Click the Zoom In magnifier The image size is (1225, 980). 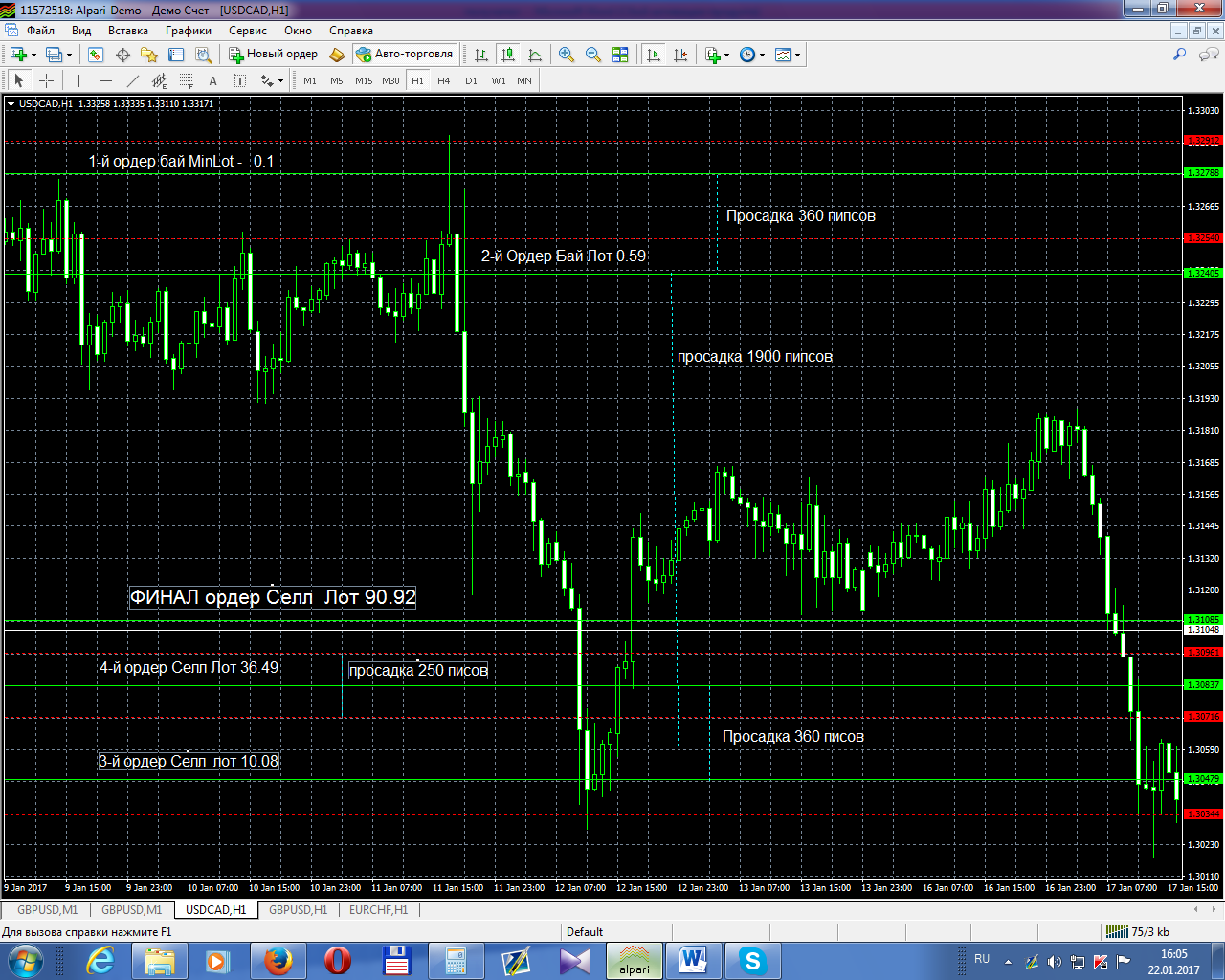click(567, 55)
